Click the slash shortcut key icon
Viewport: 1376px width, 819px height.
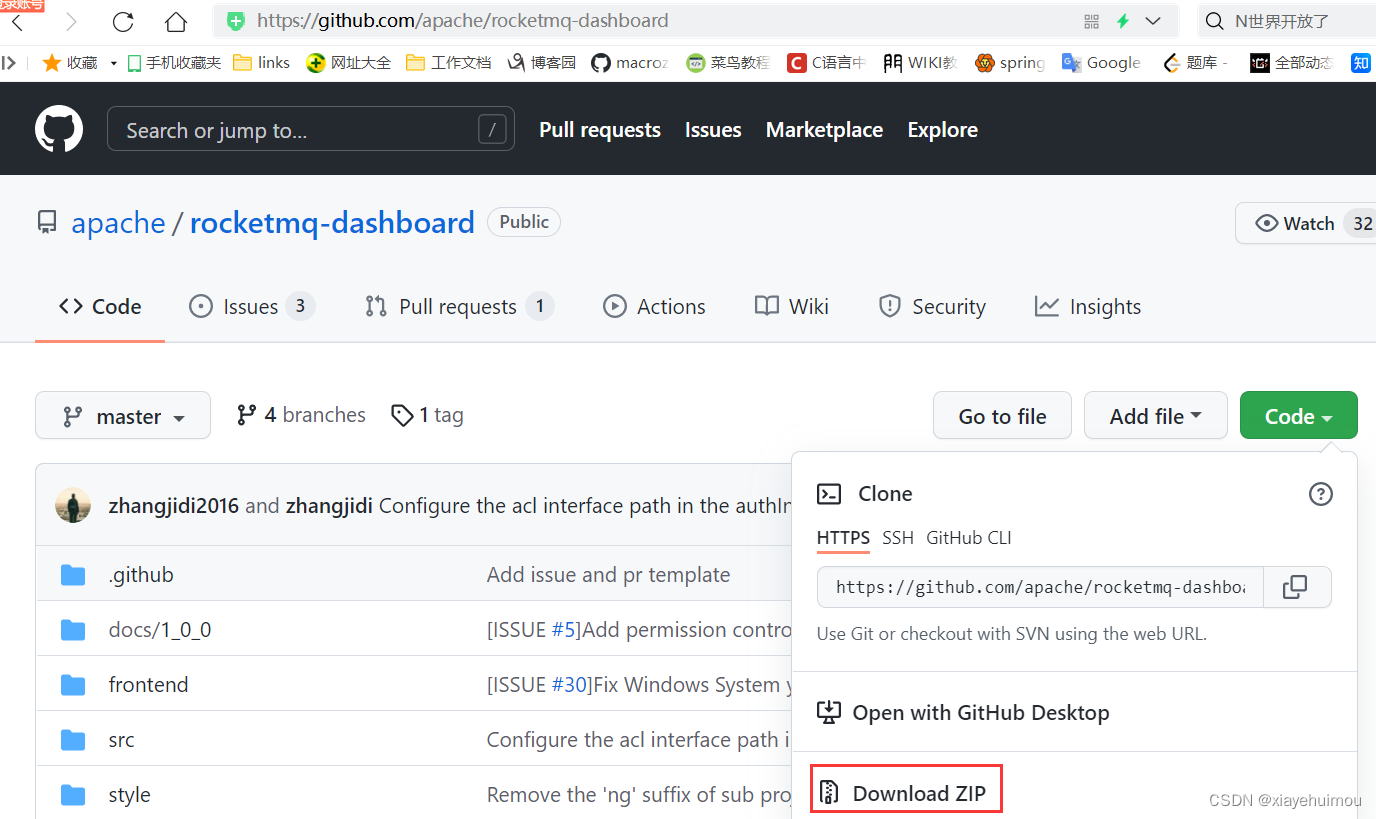coord(491,129)
